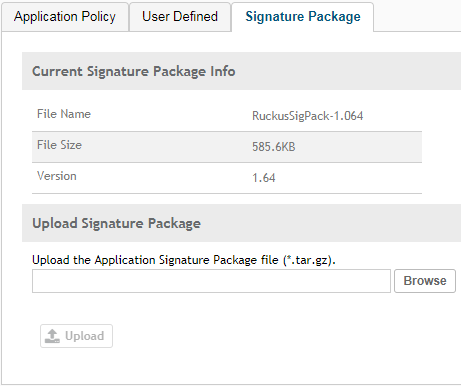
Task: Focus the signature package file path field
Action: pos(211,281)
